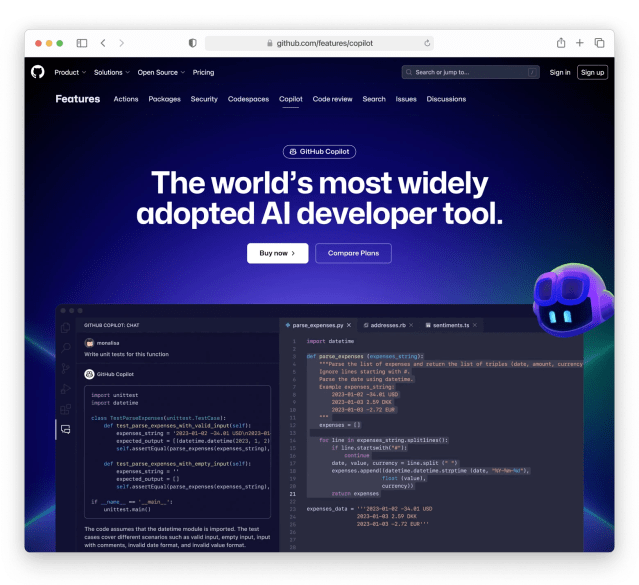The width and height of the screenshot is (639, 585).
Task: Close the sentiments.ts tab
Action: point(475,325)
